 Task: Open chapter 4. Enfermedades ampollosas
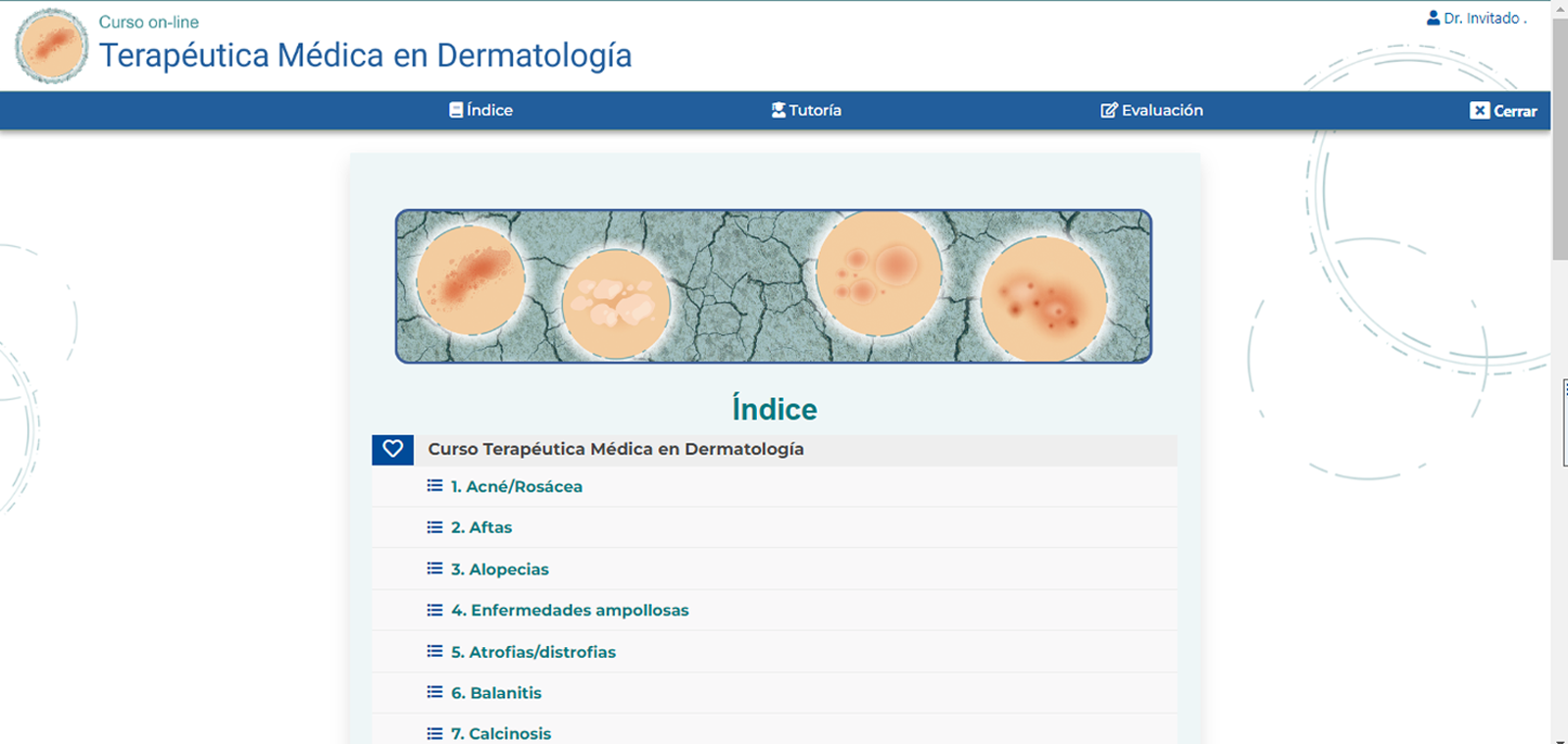tap(570, 611)
